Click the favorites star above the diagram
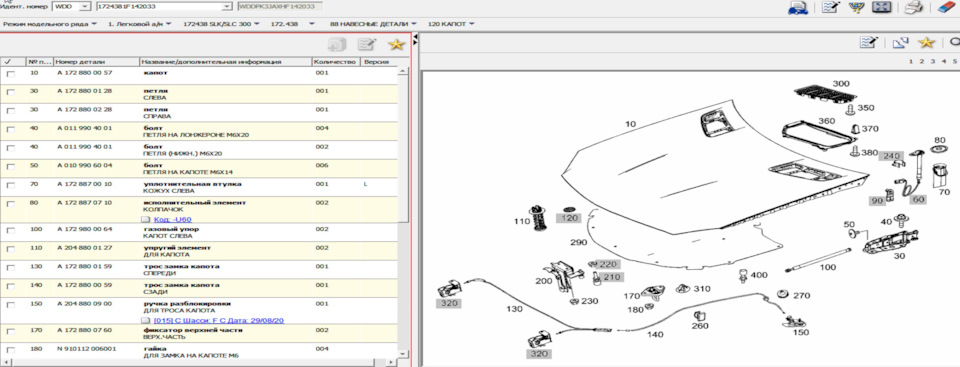 (x=926, y=42)
